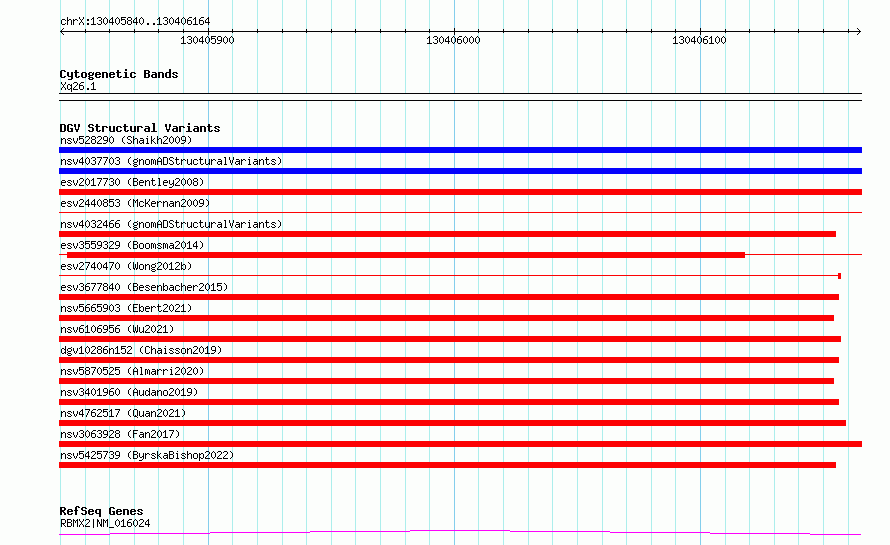
Task: Open esv2740470 (Wong2012b) variant
Action: 126,266
